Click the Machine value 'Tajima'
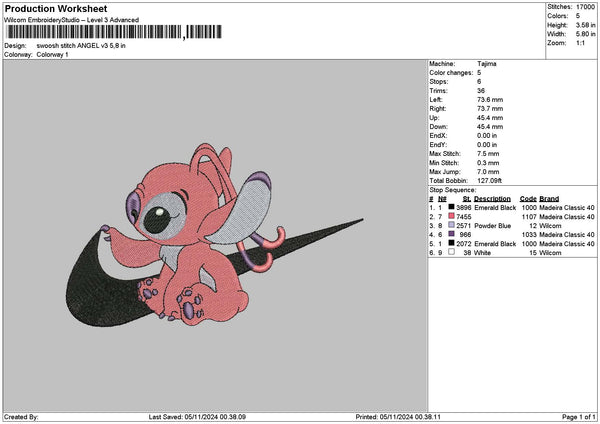This screenshot has width=600, height=424. pyautogui.click(x=487, y=64)
